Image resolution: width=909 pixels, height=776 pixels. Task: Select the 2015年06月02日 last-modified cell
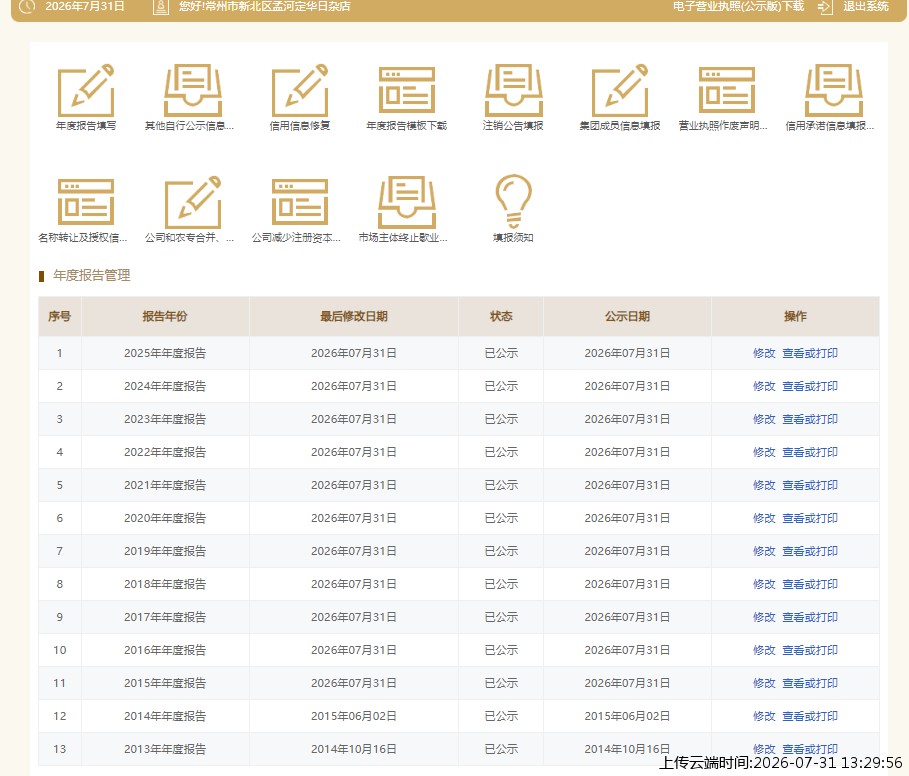pyautogui.click(x=354, y=716)
